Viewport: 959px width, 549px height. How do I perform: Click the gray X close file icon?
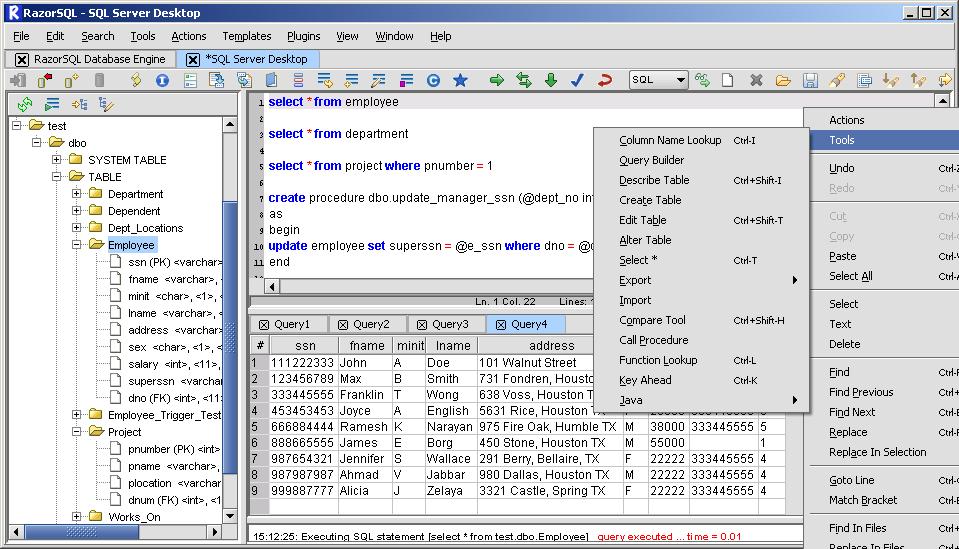(x=757, y=80)
